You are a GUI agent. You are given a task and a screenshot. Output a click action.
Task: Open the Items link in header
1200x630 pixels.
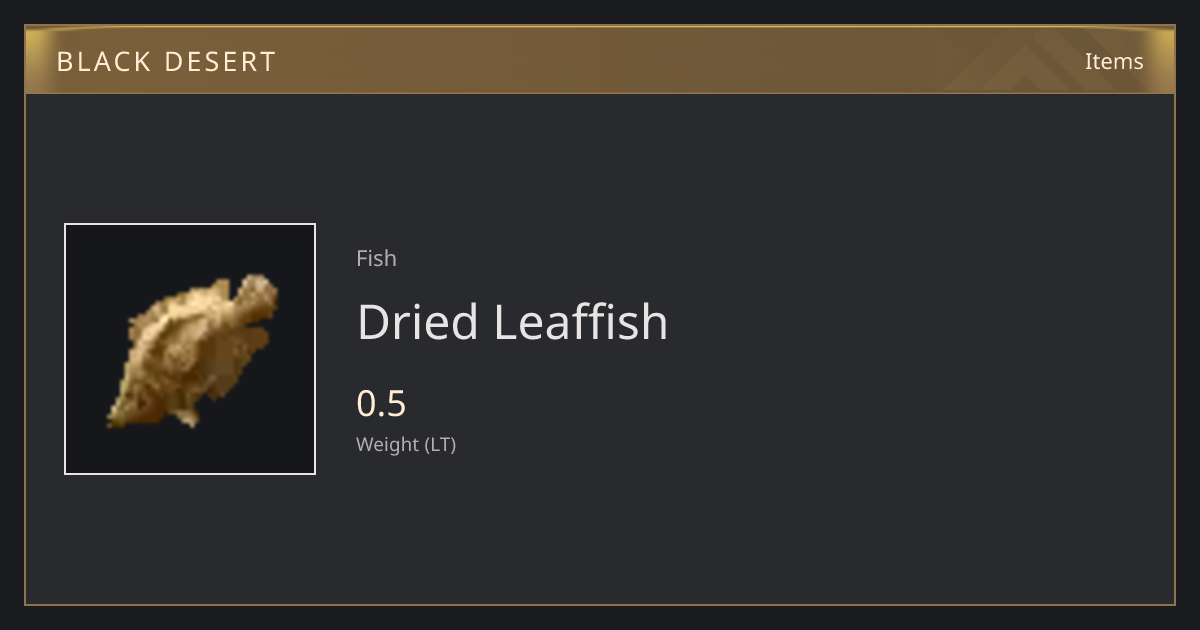click(x=1114, y=61)
